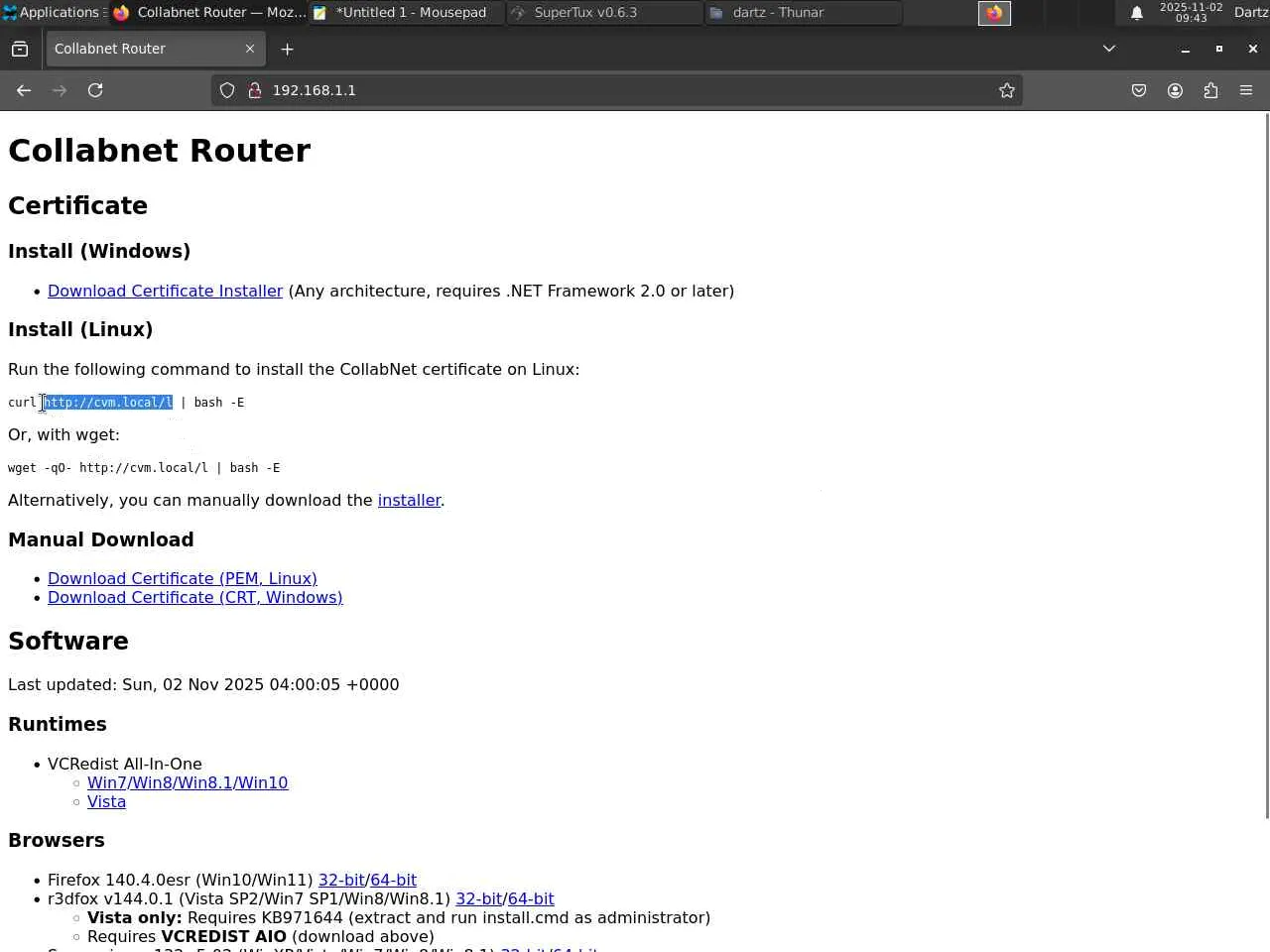Switch to the SuperTux v0.6.3 window

point(605,13)
